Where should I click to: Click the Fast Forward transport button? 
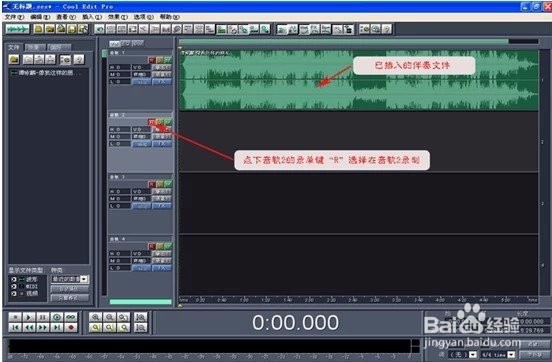click(x=43, y=328)
